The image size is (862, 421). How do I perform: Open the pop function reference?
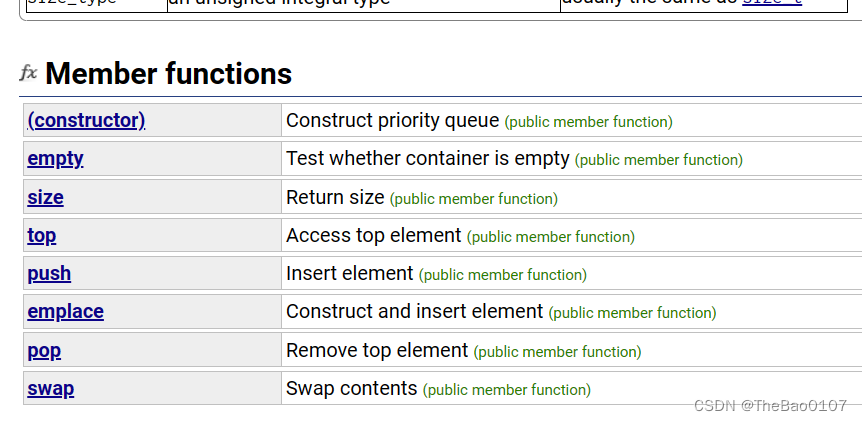[44, 351]
